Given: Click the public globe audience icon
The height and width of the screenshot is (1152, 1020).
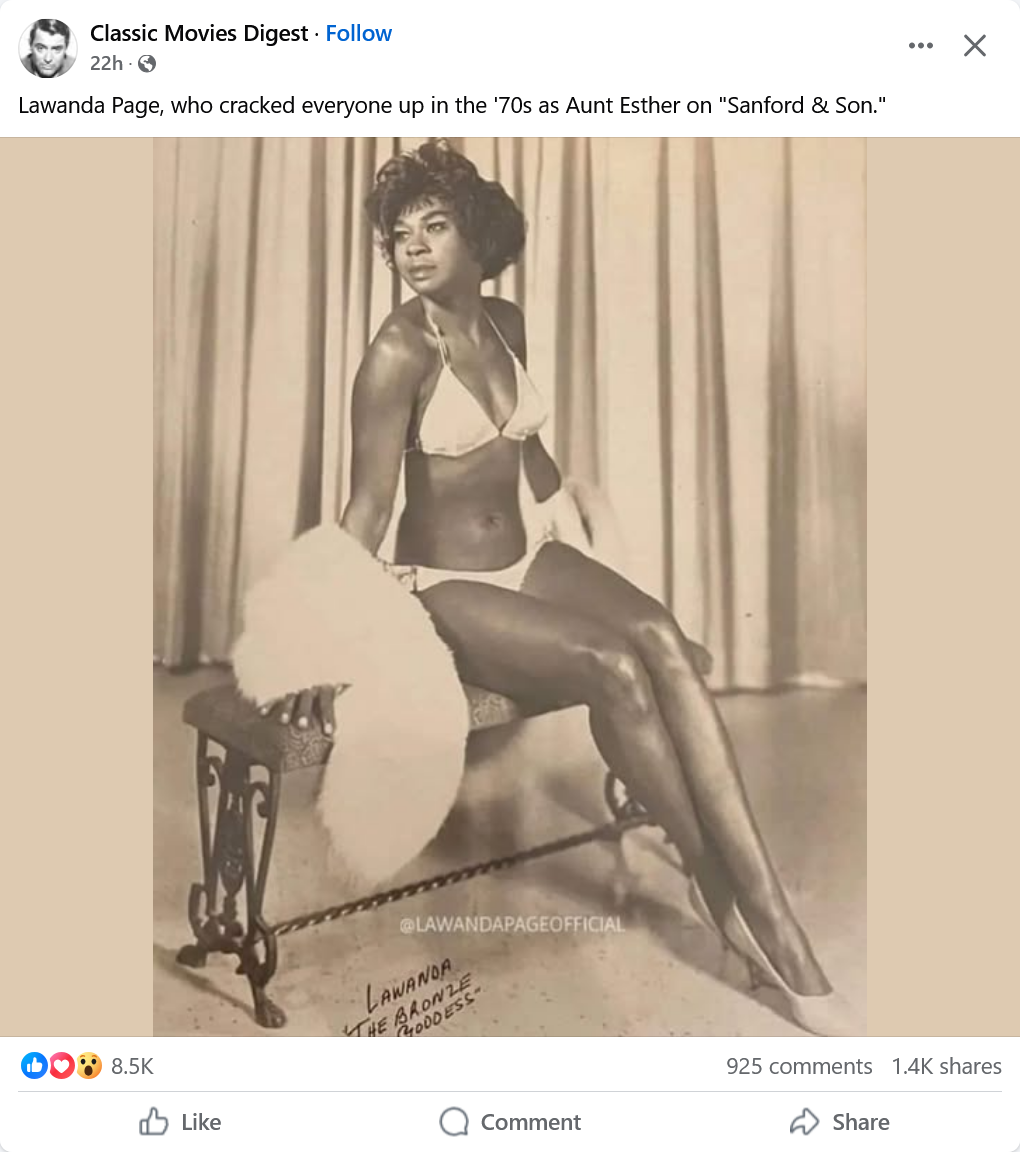Looking at the screenshot, I should [147, 64].
